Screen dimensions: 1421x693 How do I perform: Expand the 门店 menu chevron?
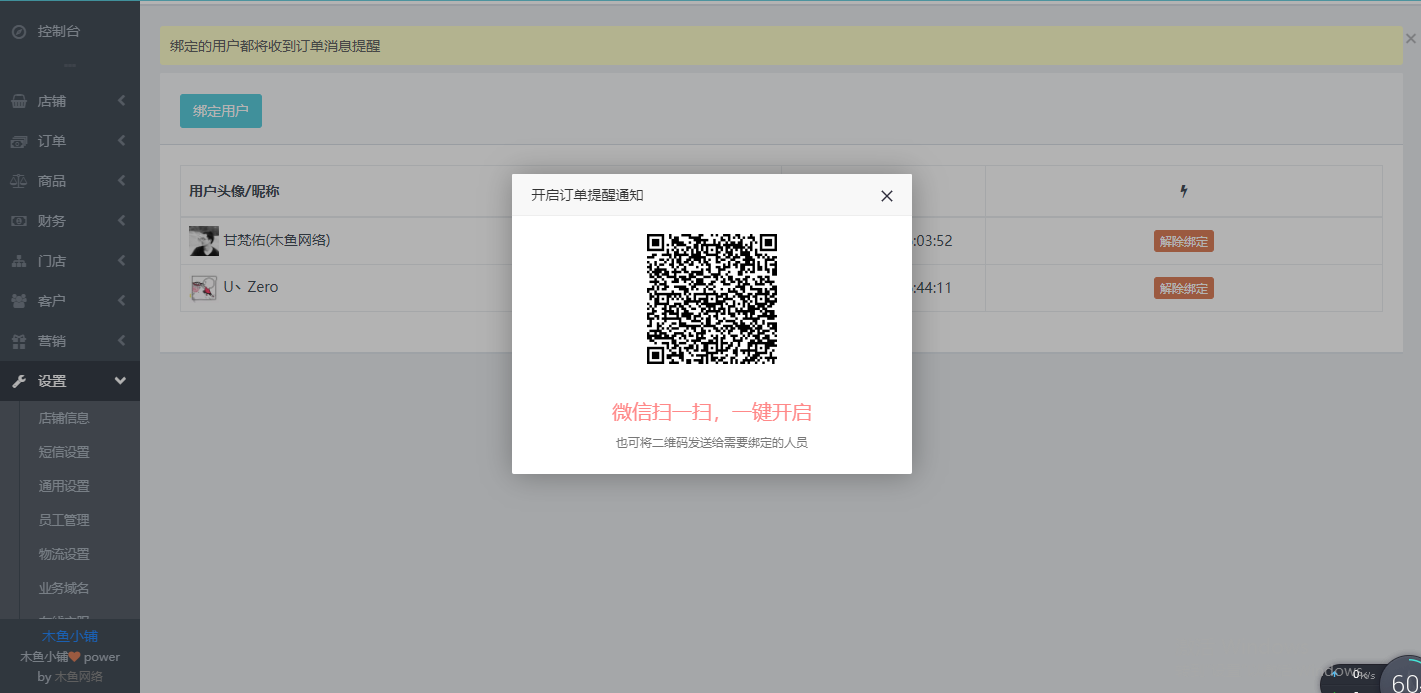pos(121,261)
